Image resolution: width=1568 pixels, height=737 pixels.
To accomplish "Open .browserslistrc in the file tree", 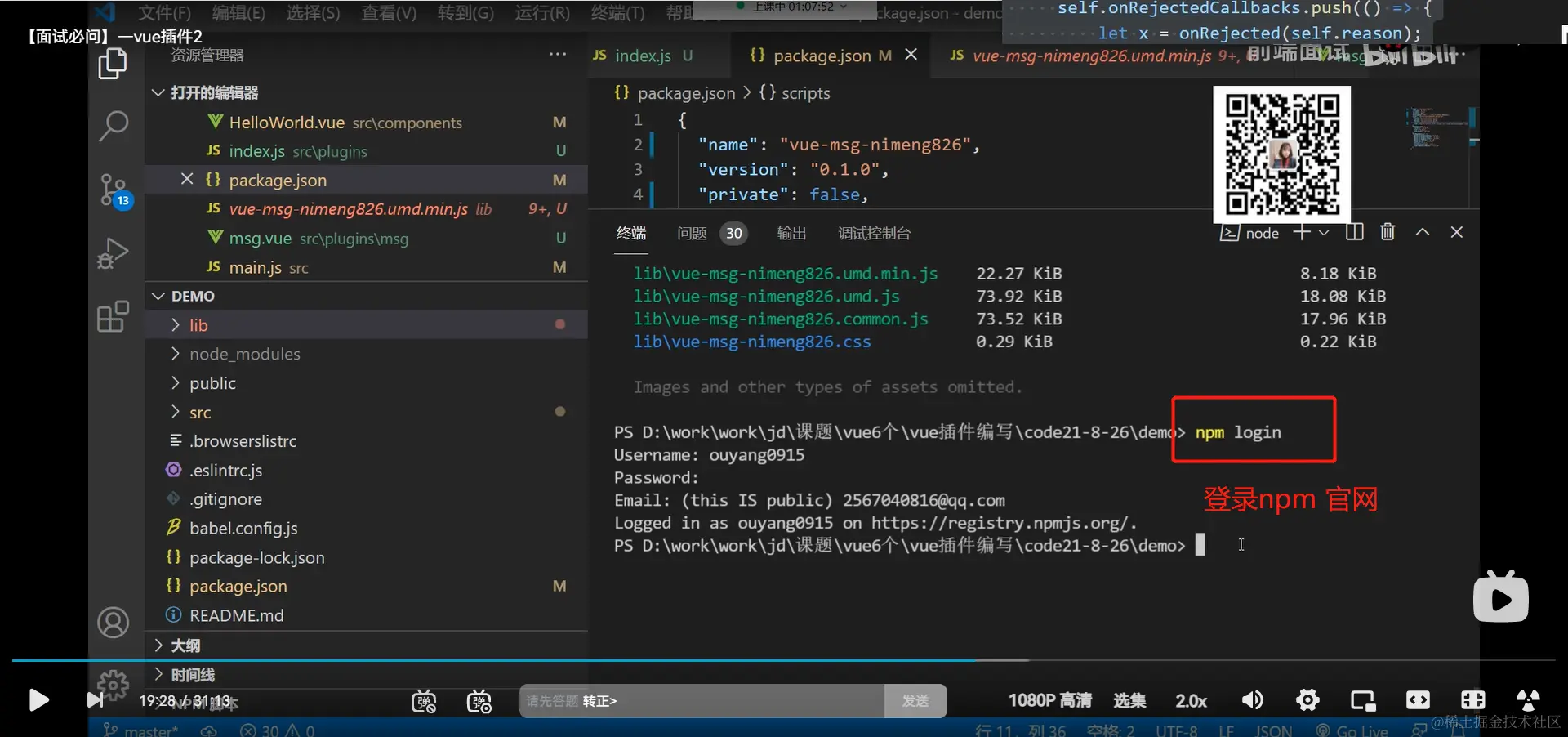I will 366,441.
